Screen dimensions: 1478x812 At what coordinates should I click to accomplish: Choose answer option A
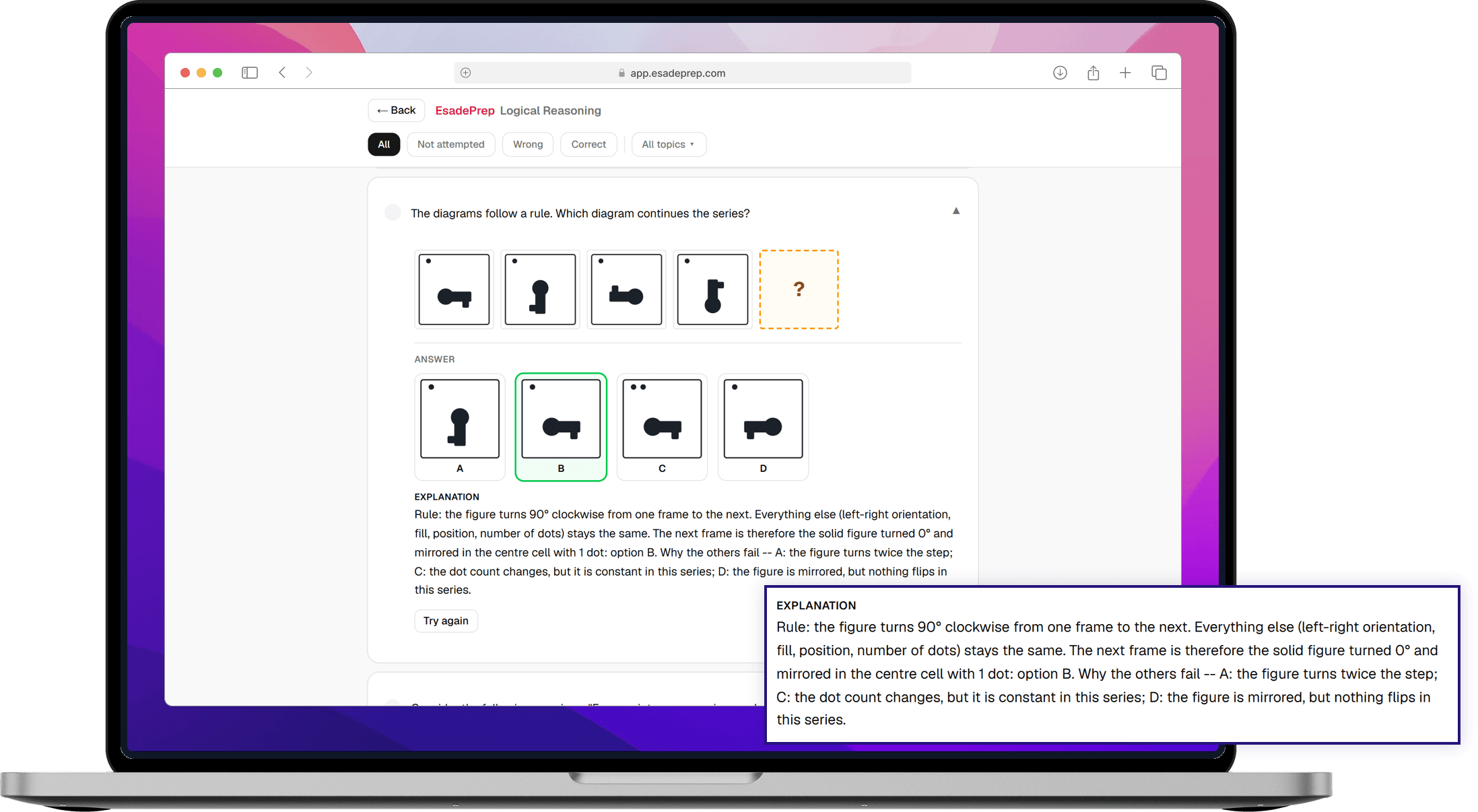(x=460, y=427)
